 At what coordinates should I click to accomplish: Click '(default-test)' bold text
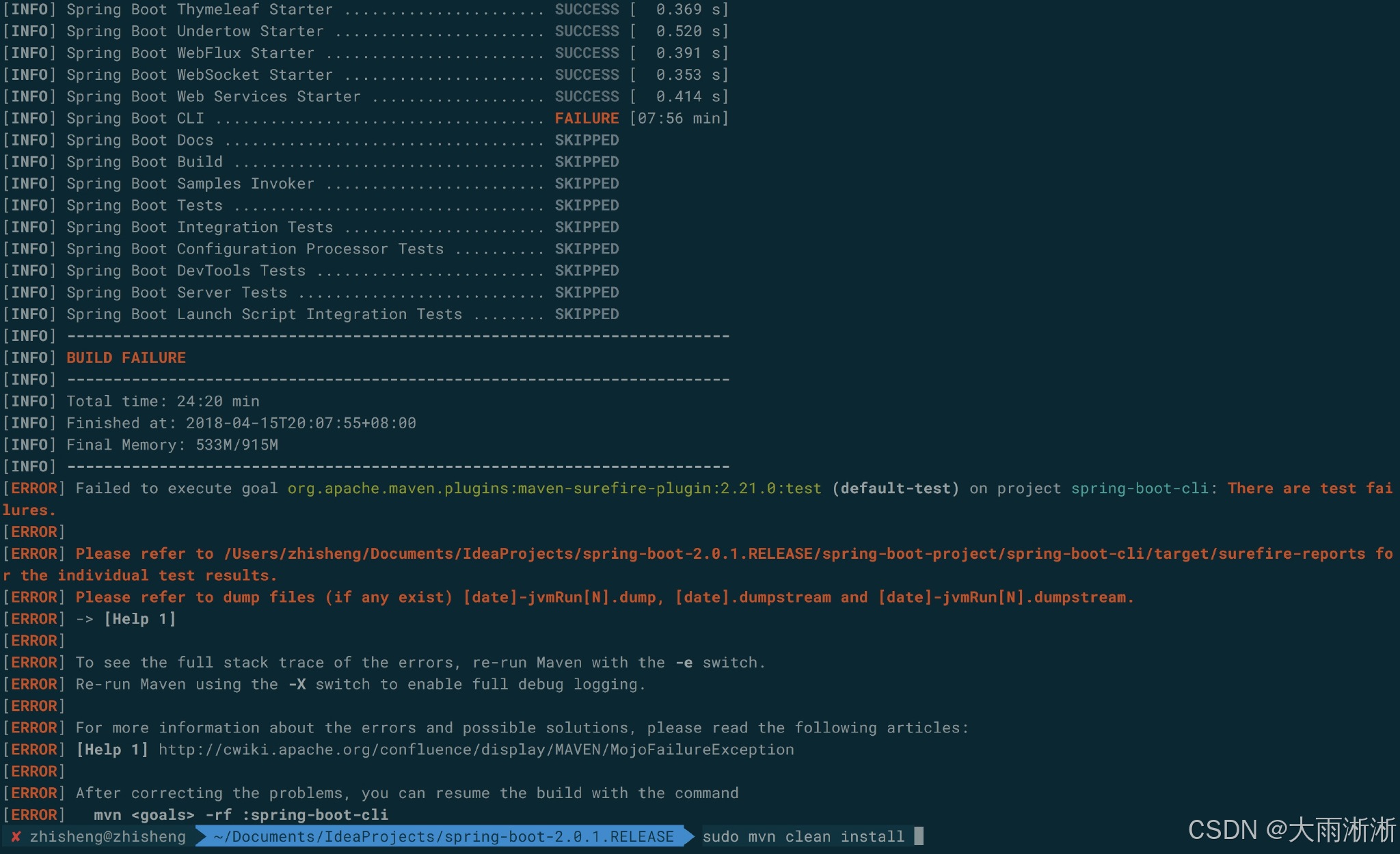(x=896, y=488)
